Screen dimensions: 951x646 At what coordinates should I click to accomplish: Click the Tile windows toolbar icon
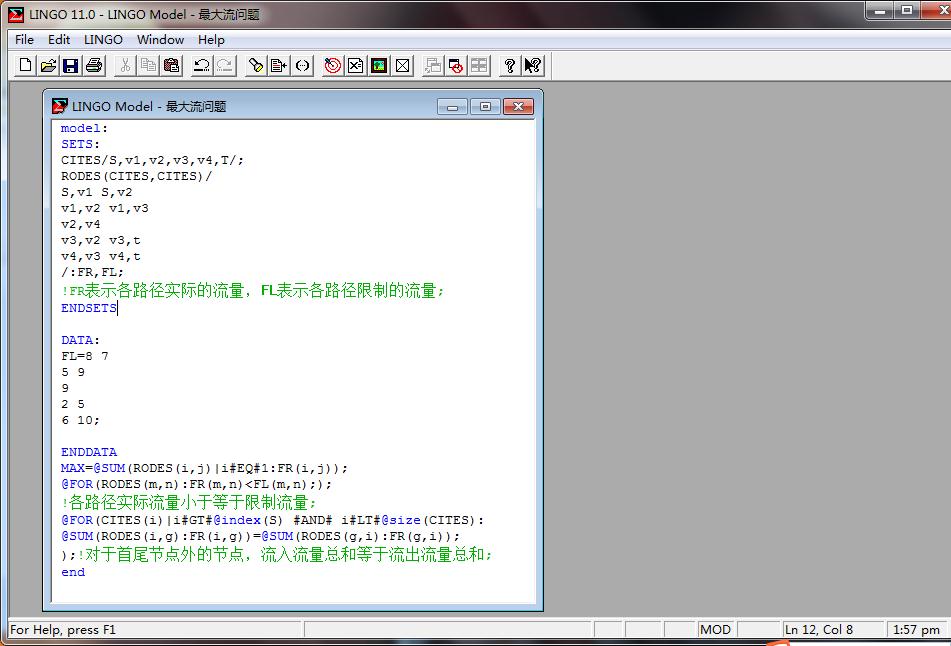(480, 66)
